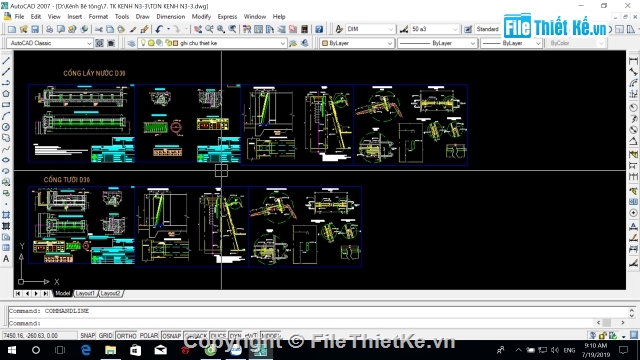The width and height of the screenshot is (640, 360).
Task: Switch to the Layout2 tab
Action: click(110, 293)
